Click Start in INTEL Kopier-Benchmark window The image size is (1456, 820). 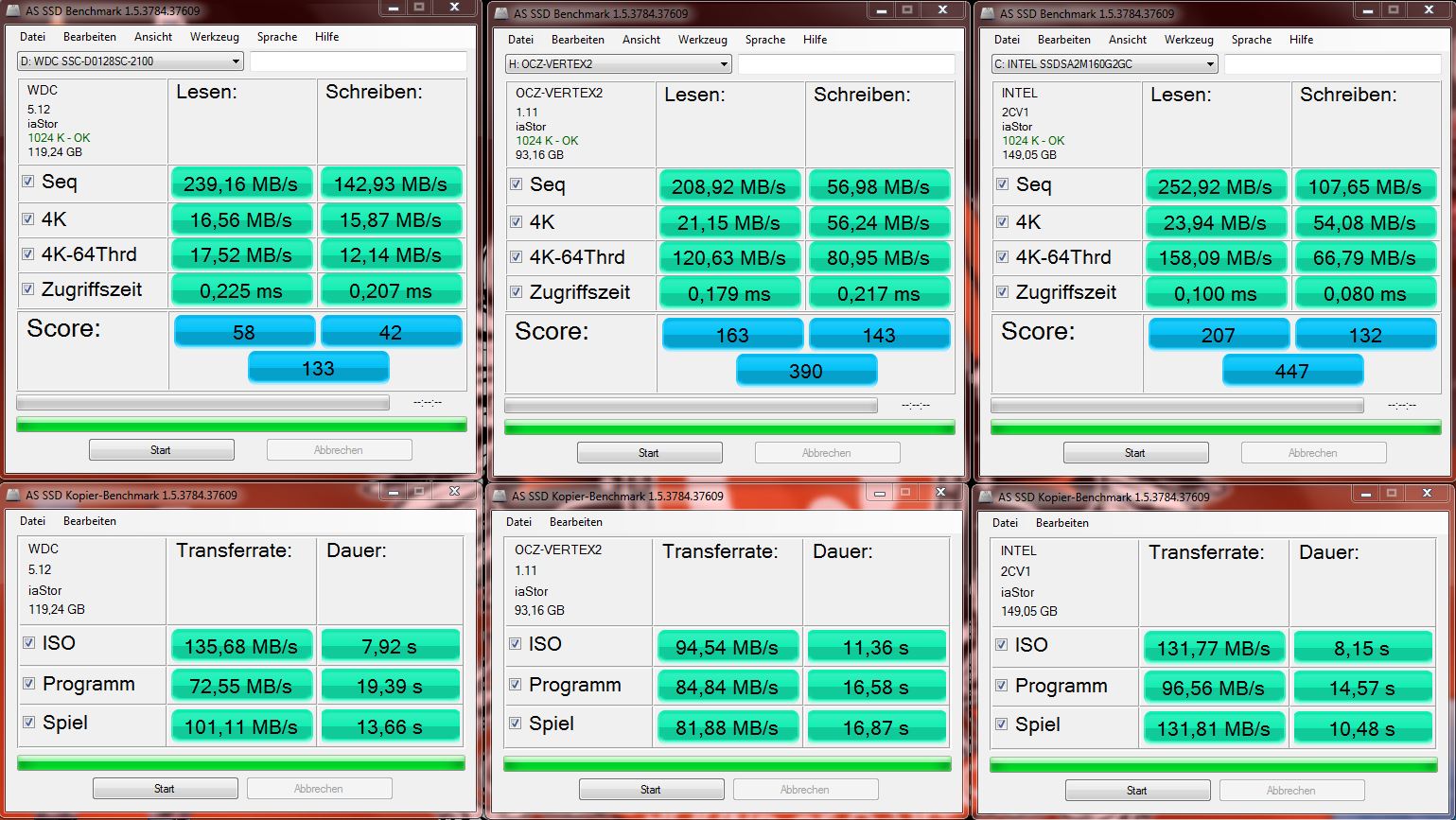pos(1137,791)
